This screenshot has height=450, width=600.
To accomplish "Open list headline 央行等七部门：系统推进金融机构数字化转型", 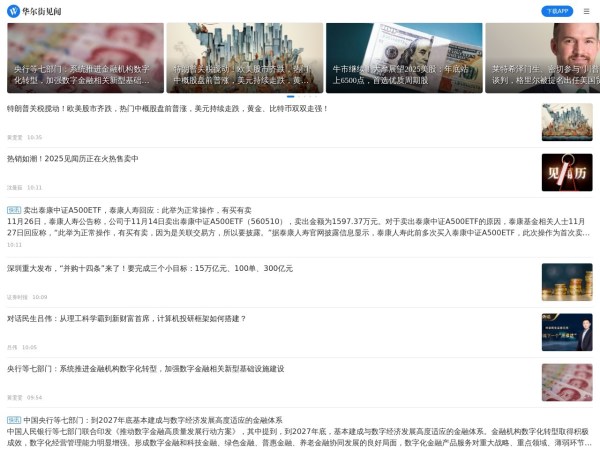I will point(146,369).
